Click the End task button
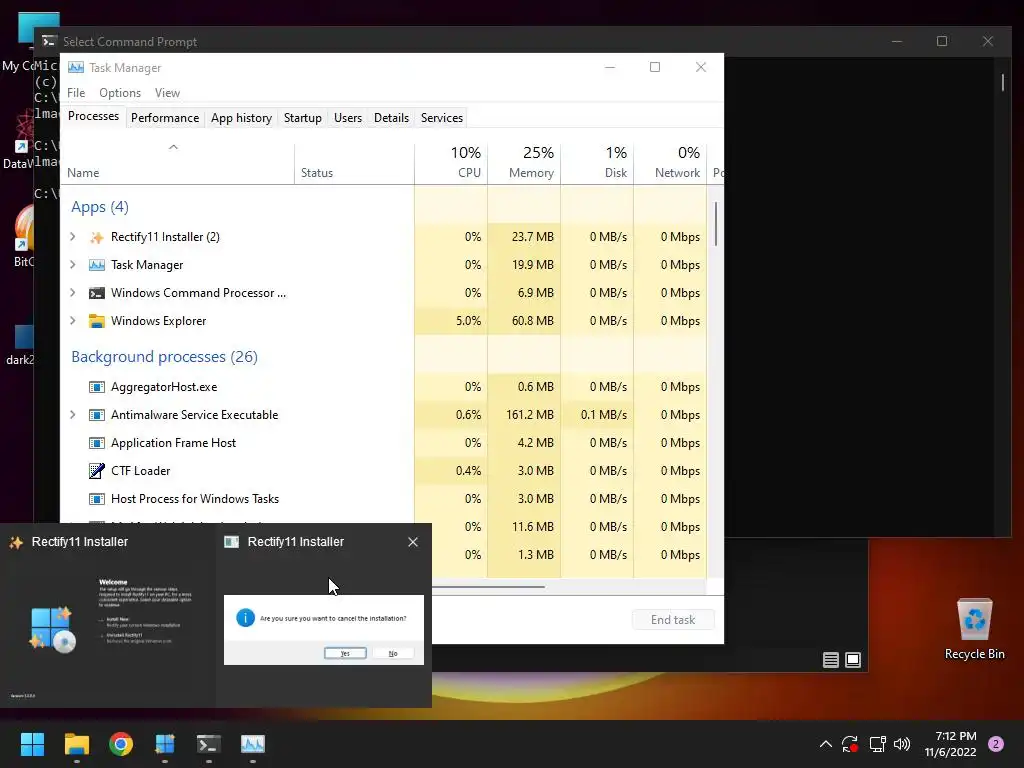 (673, 620)
